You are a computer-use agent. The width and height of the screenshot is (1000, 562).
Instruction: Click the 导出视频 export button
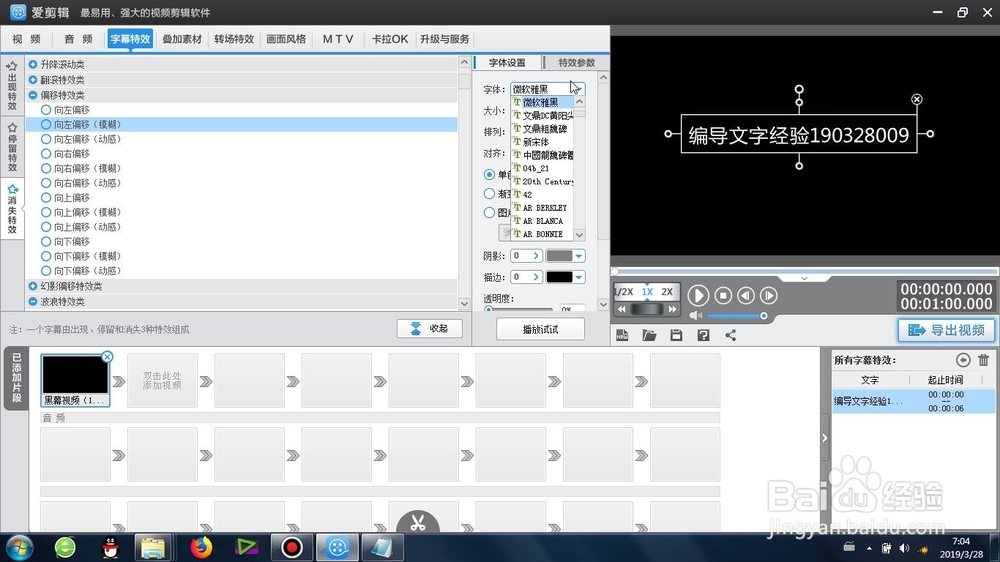click(x=946, y=330)
